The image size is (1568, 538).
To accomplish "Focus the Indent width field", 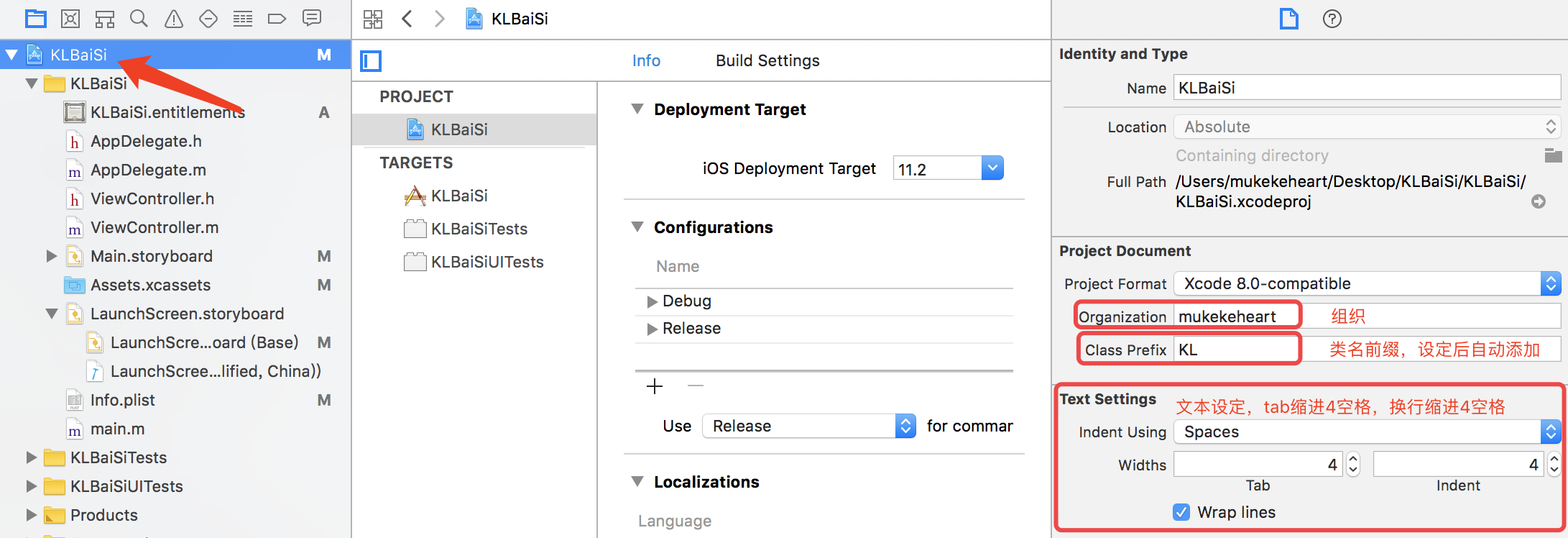I will (1458, 465).
